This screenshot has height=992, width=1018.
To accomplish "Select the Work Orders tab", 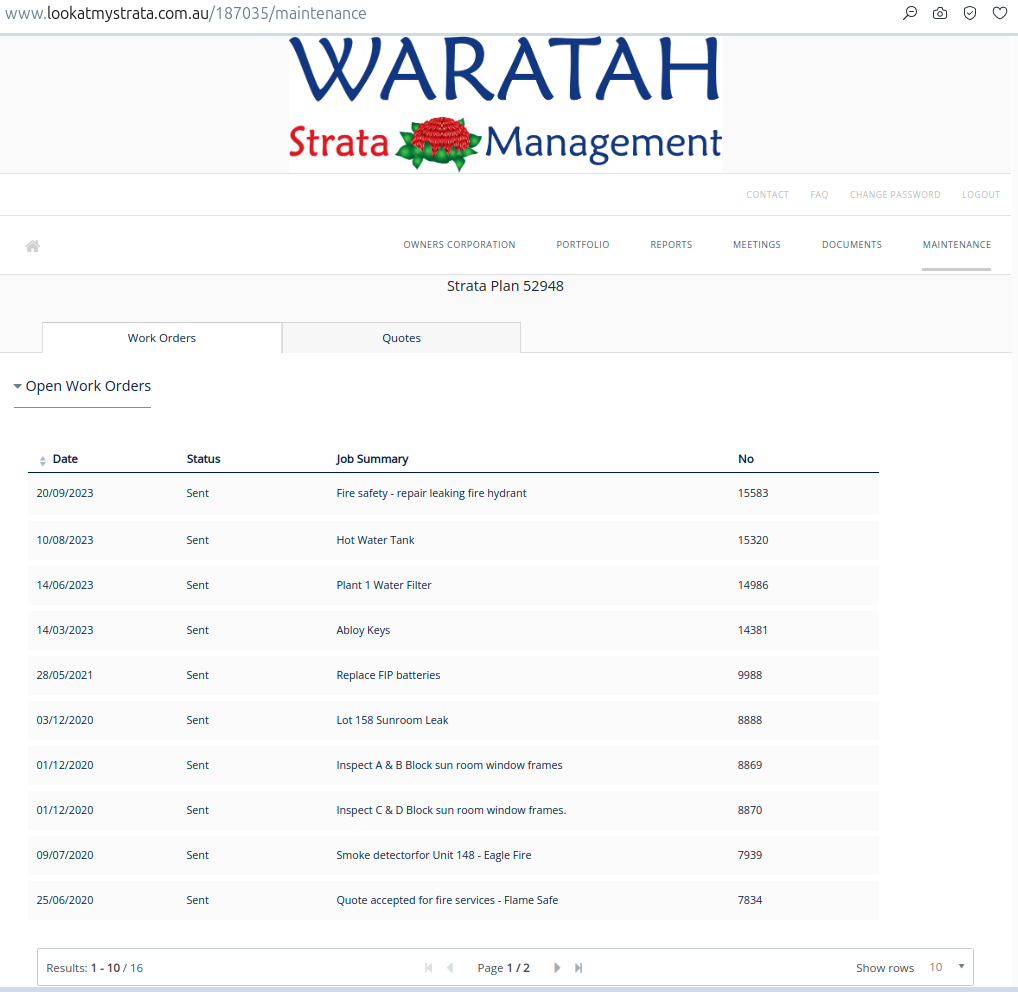I will pyautogui.click(x=162, y=338).
